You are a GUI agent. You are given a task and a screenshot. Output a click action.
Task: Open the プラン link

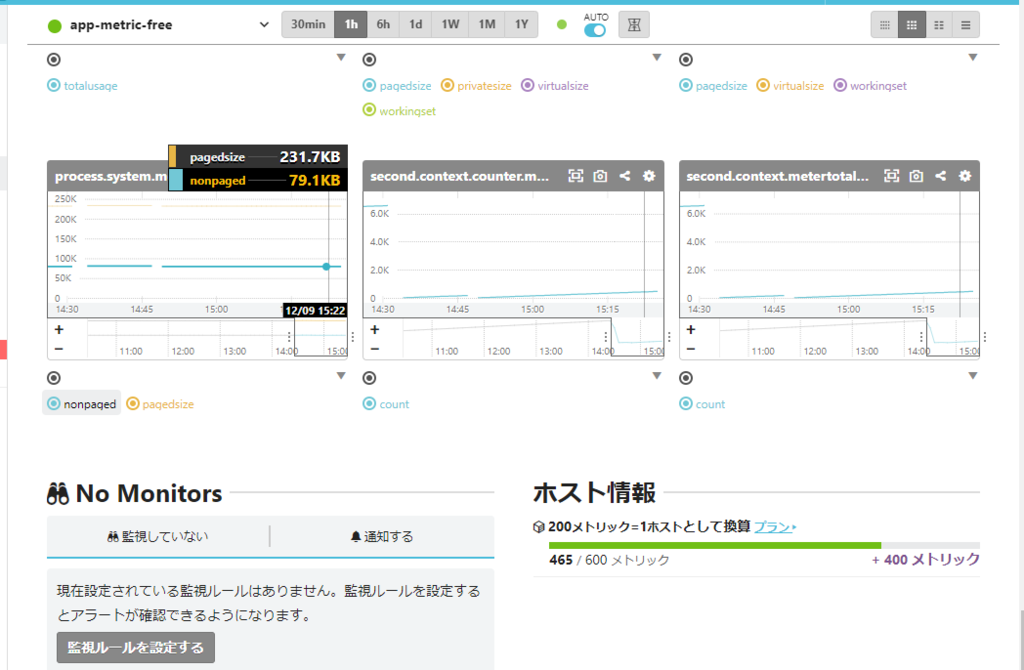[x=775, y=526]
